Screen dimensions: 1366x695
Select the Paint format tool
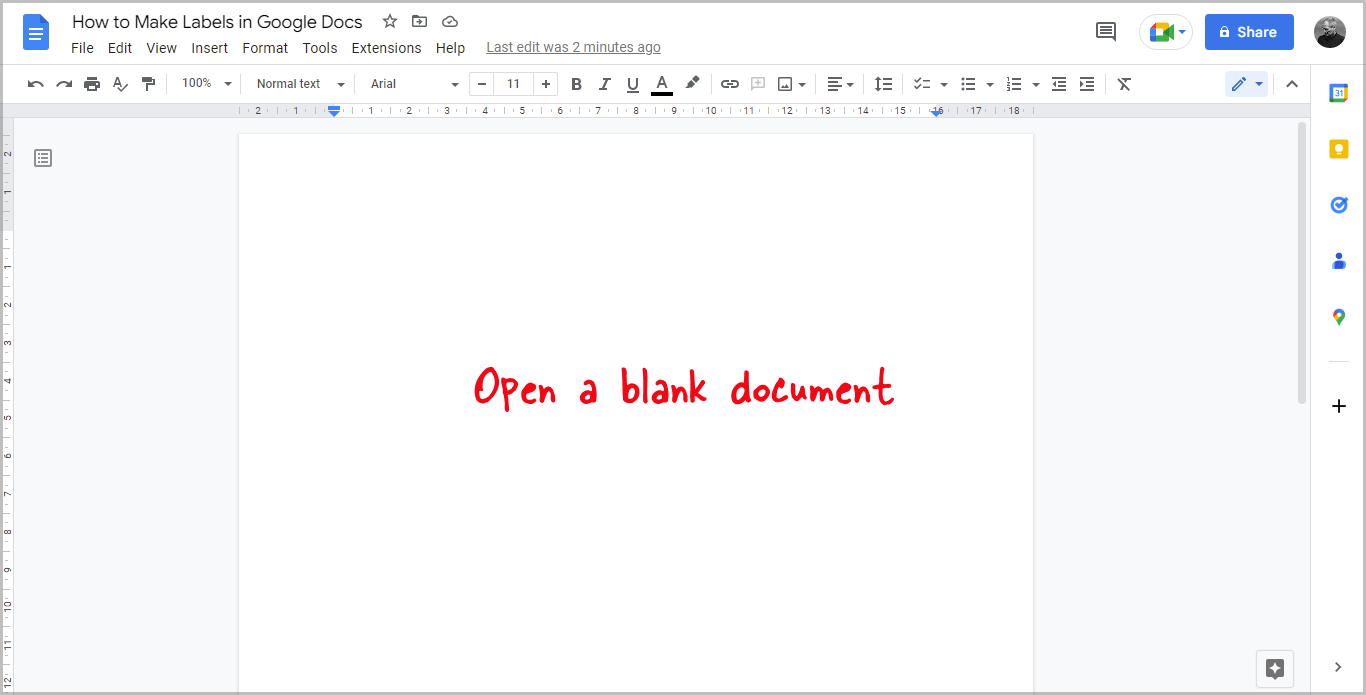coord(148,84)
